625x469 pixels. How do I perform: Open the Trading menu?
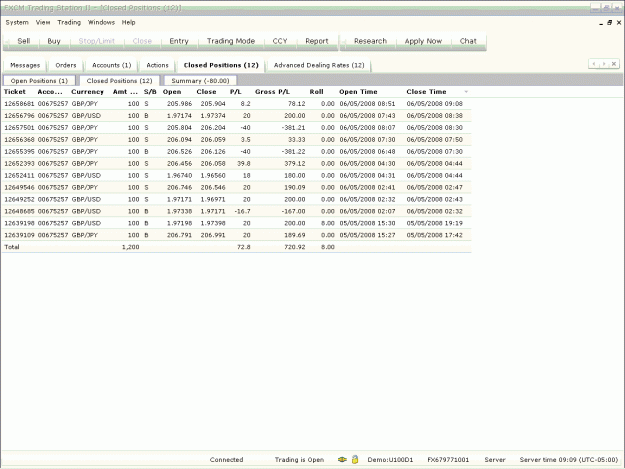pyautogui.click(x=69, y=22)
